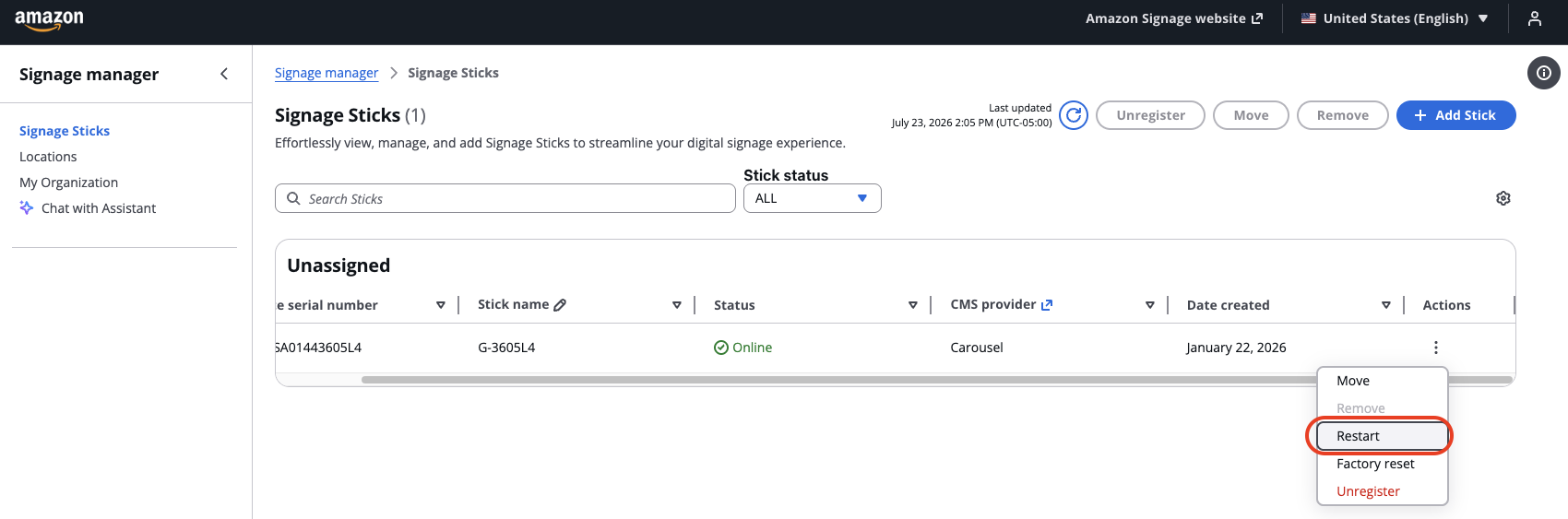
Task: Click the Amazon logo
Action: point(49,20)
